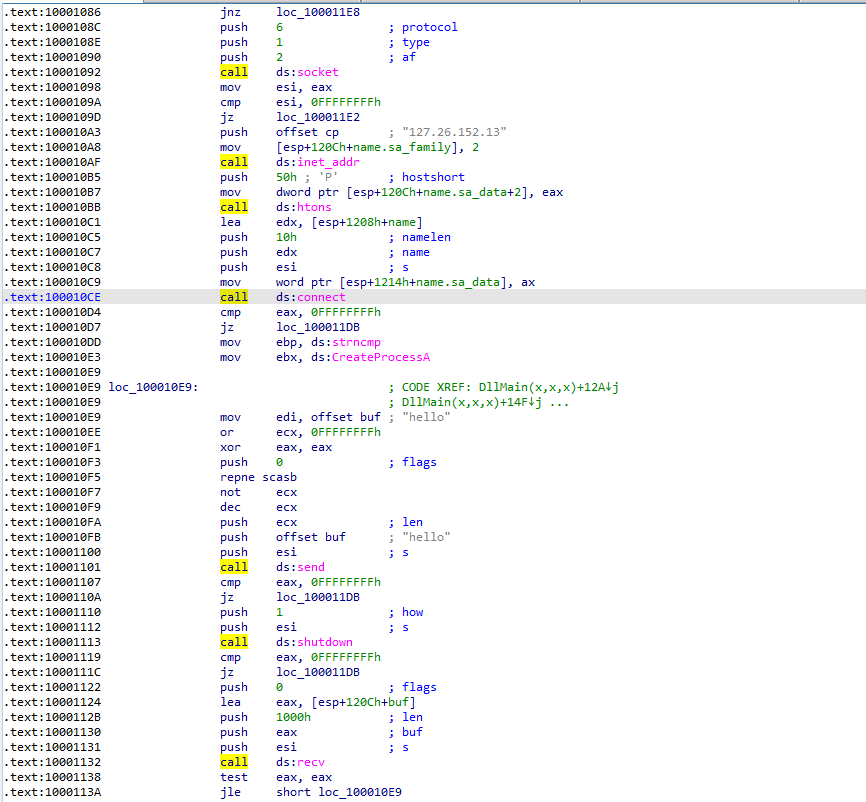
Task: Click the send function name
Action: click(x=311, y=567)
